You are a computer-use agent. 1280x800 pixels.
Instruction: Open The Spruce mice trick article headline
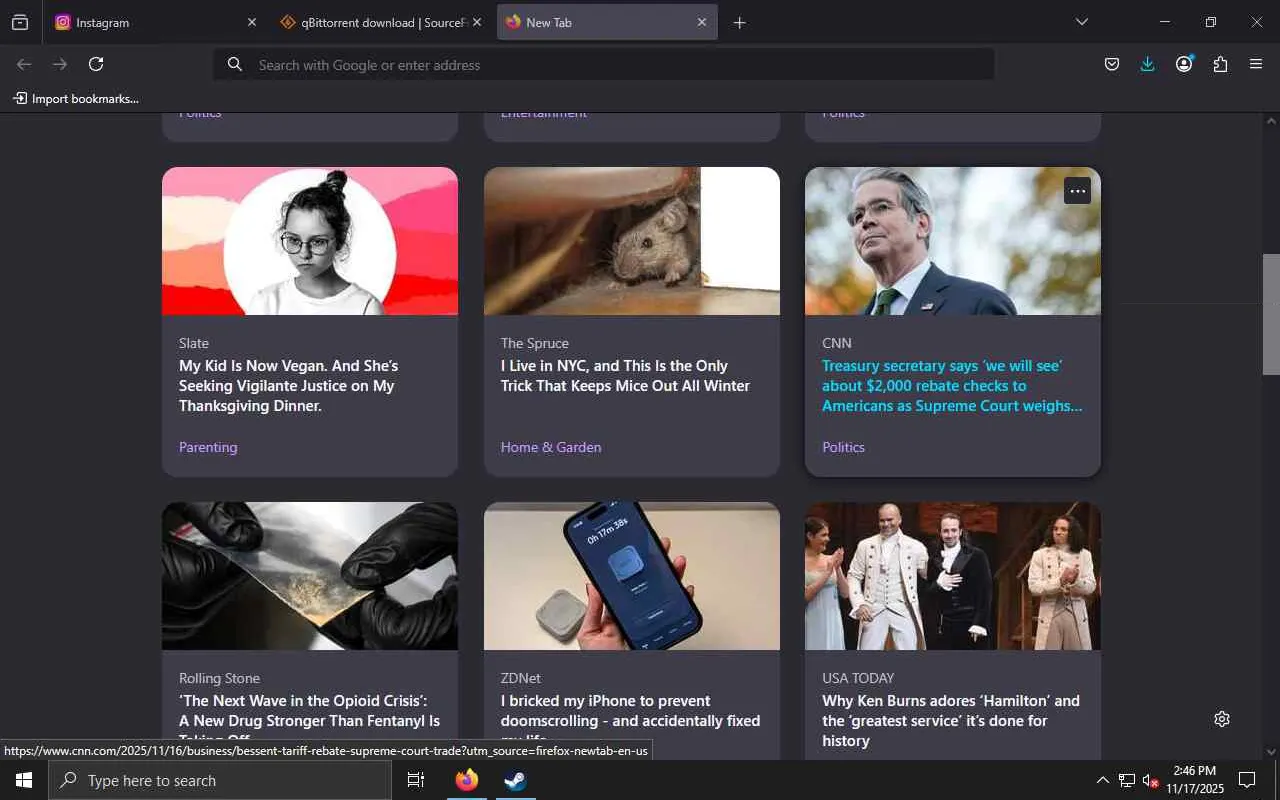click(625, 376)
